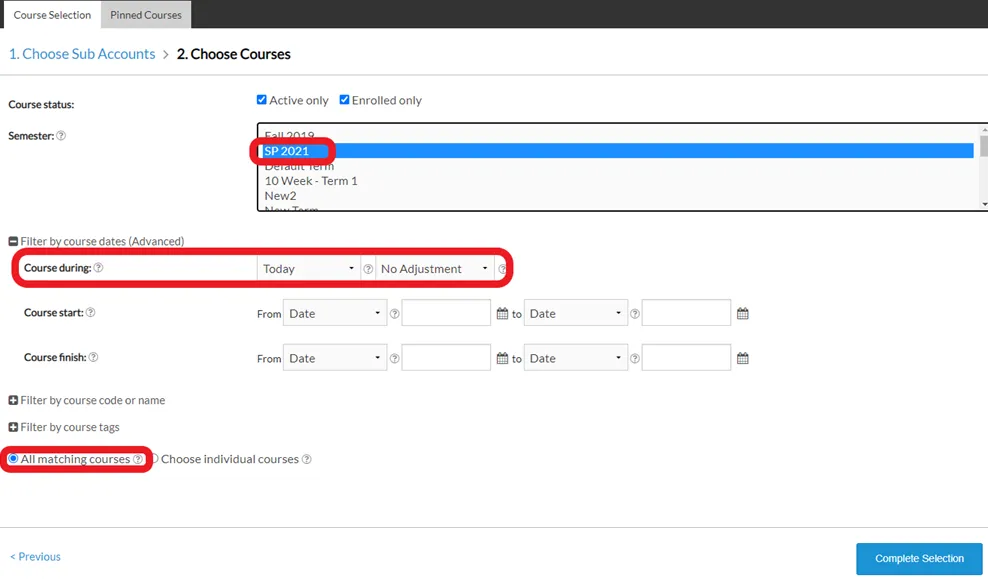Open help icon after Course start to dropdown

[x=635, y=314]
